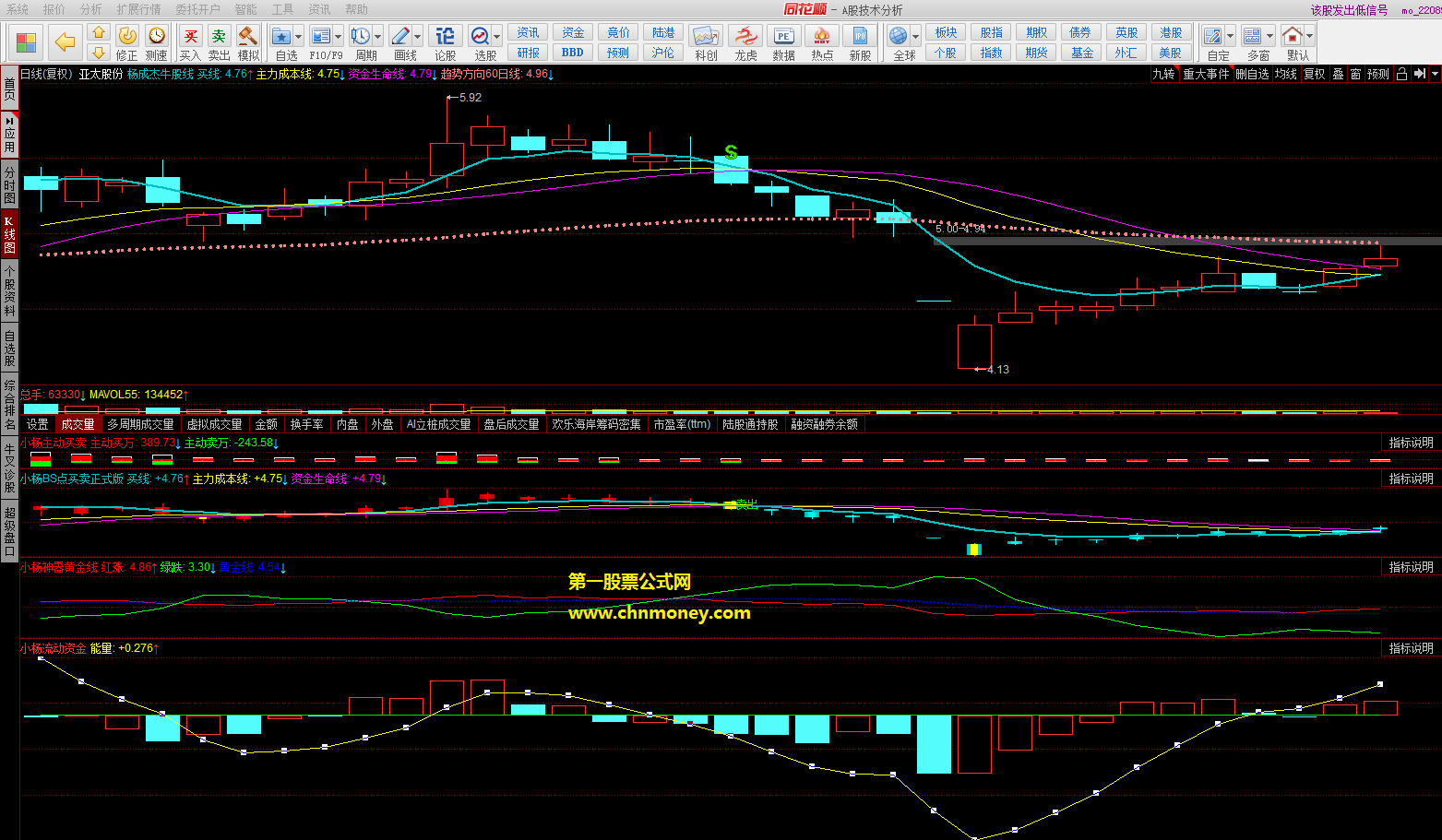Toggle 复权 price adjustment
The height and width of the screenshot is (840, 1442).
coord(1315,74)
